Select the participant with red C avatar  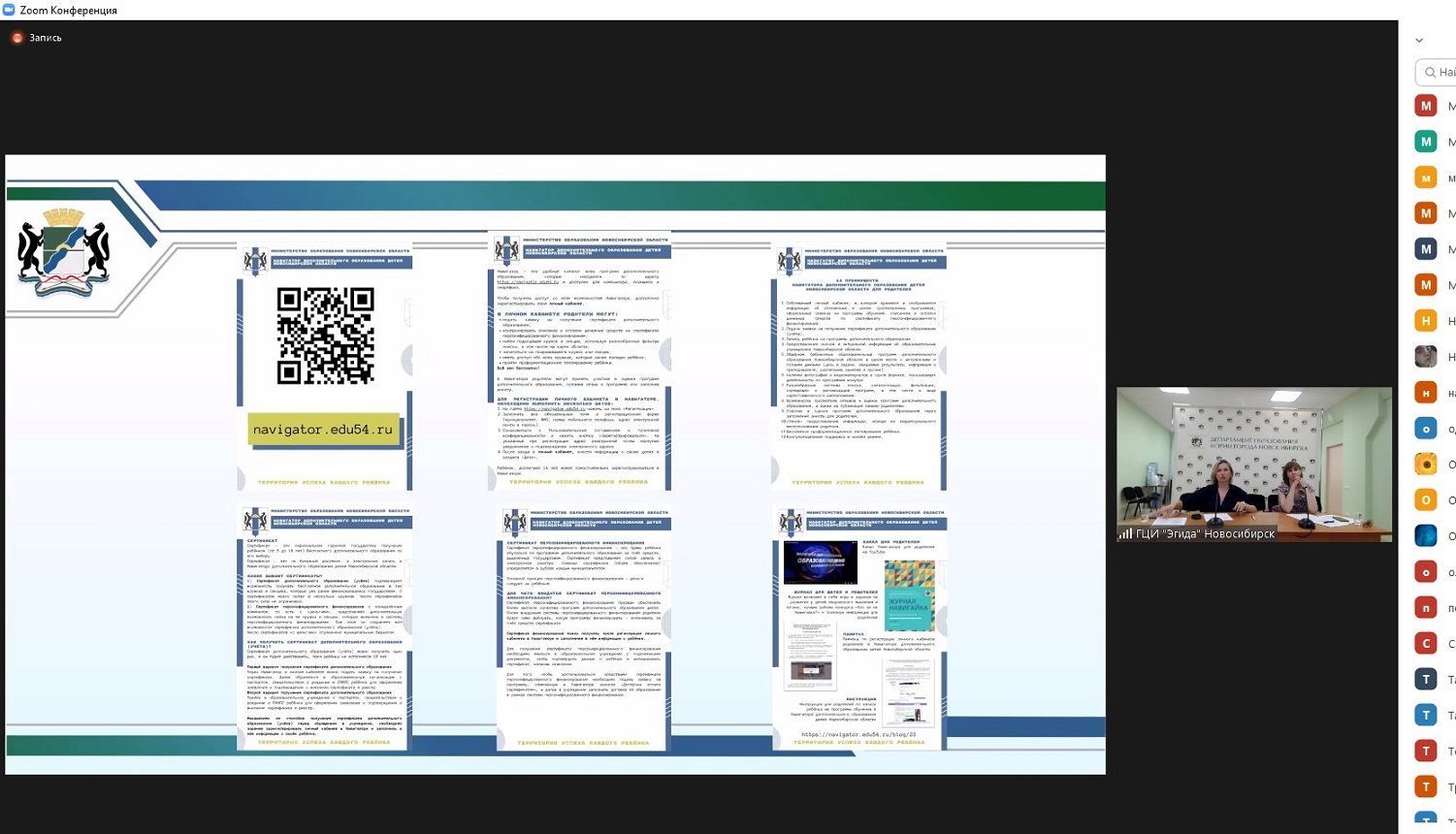click(x=1425, y=643)
